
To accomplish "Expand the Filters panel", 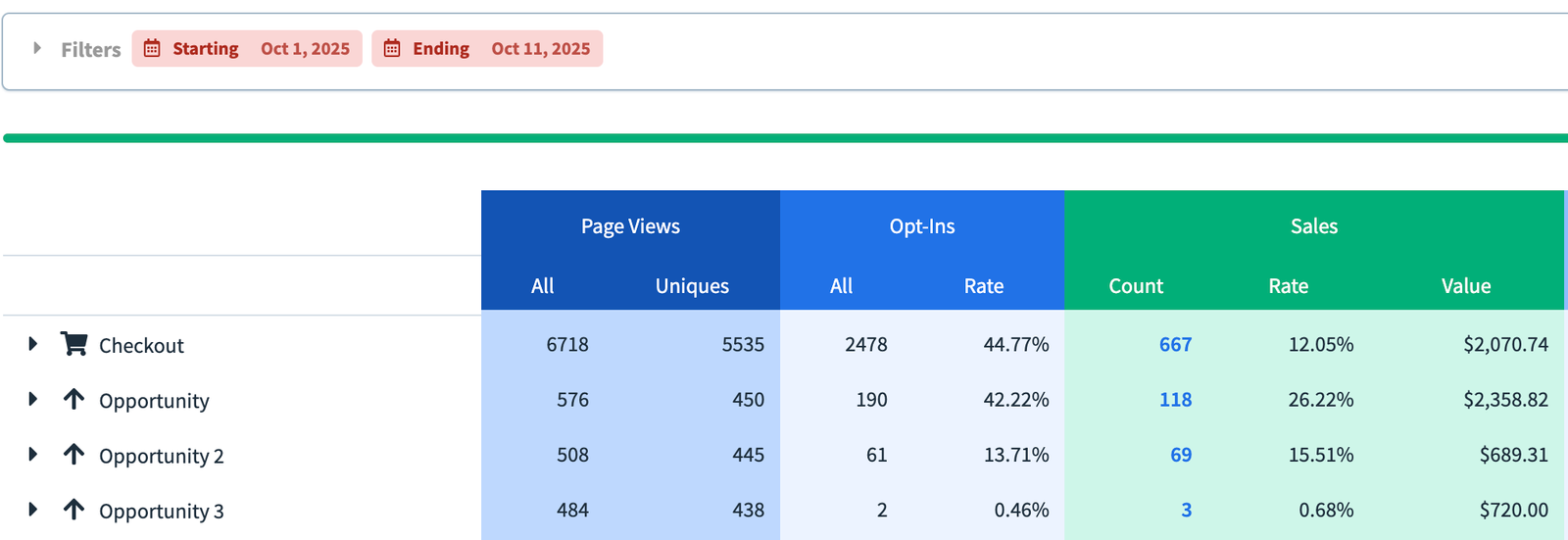I will point(37,48).
